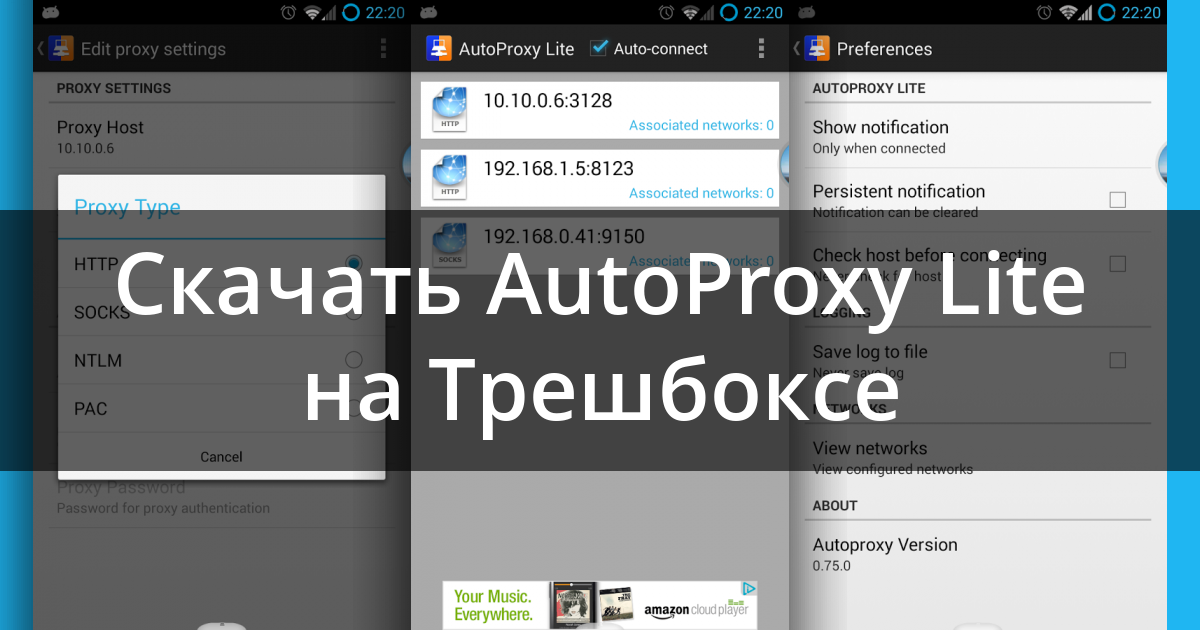1200x630 pixels.
Task: Enable the Save log to file checkbox
Action: click(x=1118, y=360)
